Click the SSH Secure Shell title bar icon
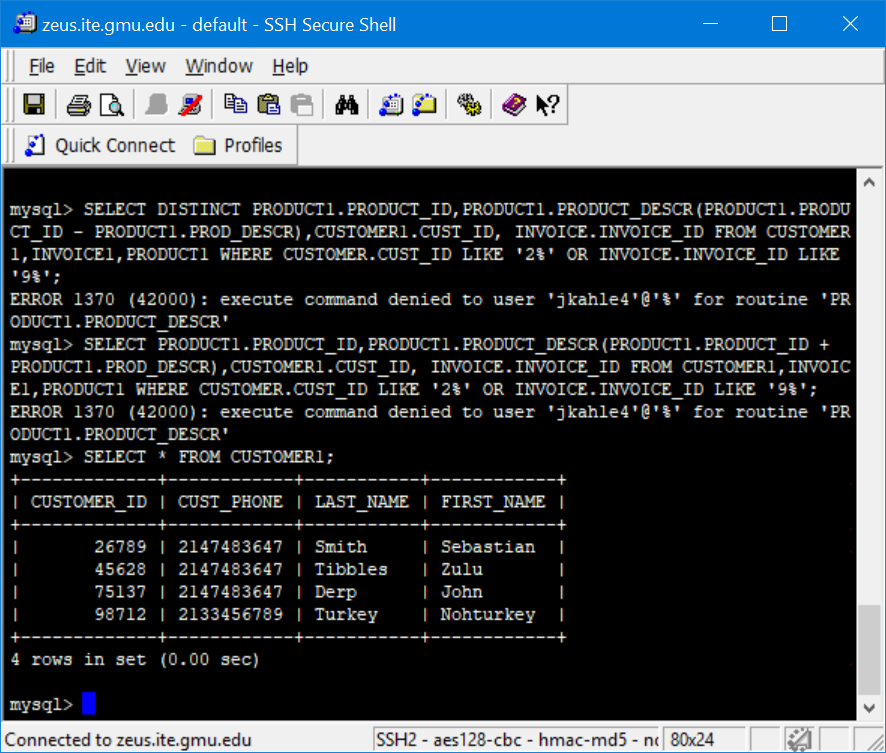This screenshot has width=886, height=753. 24,24
